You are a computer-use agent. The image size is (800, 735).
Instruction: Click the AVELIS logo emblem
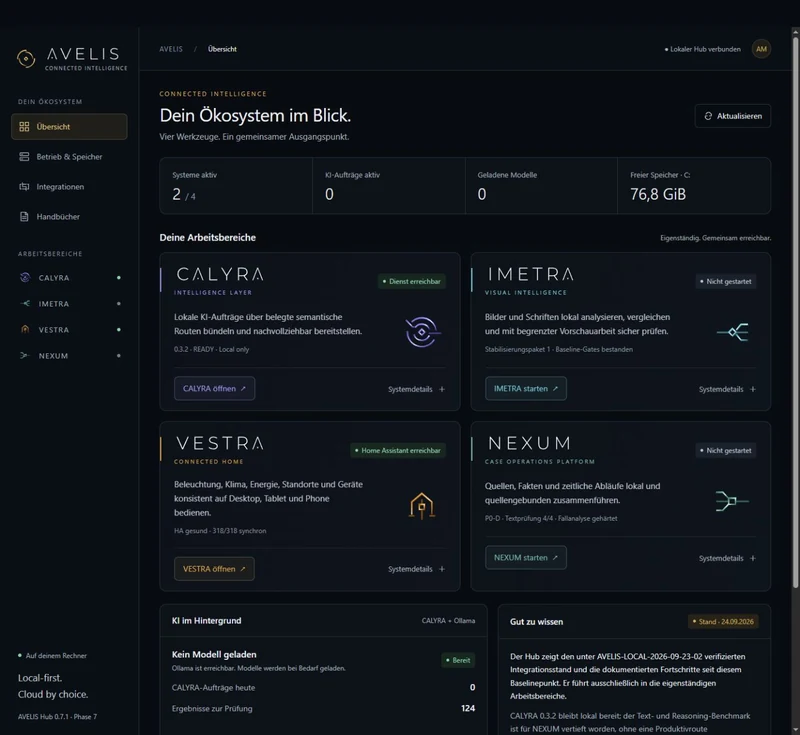(x=26, y=59)
